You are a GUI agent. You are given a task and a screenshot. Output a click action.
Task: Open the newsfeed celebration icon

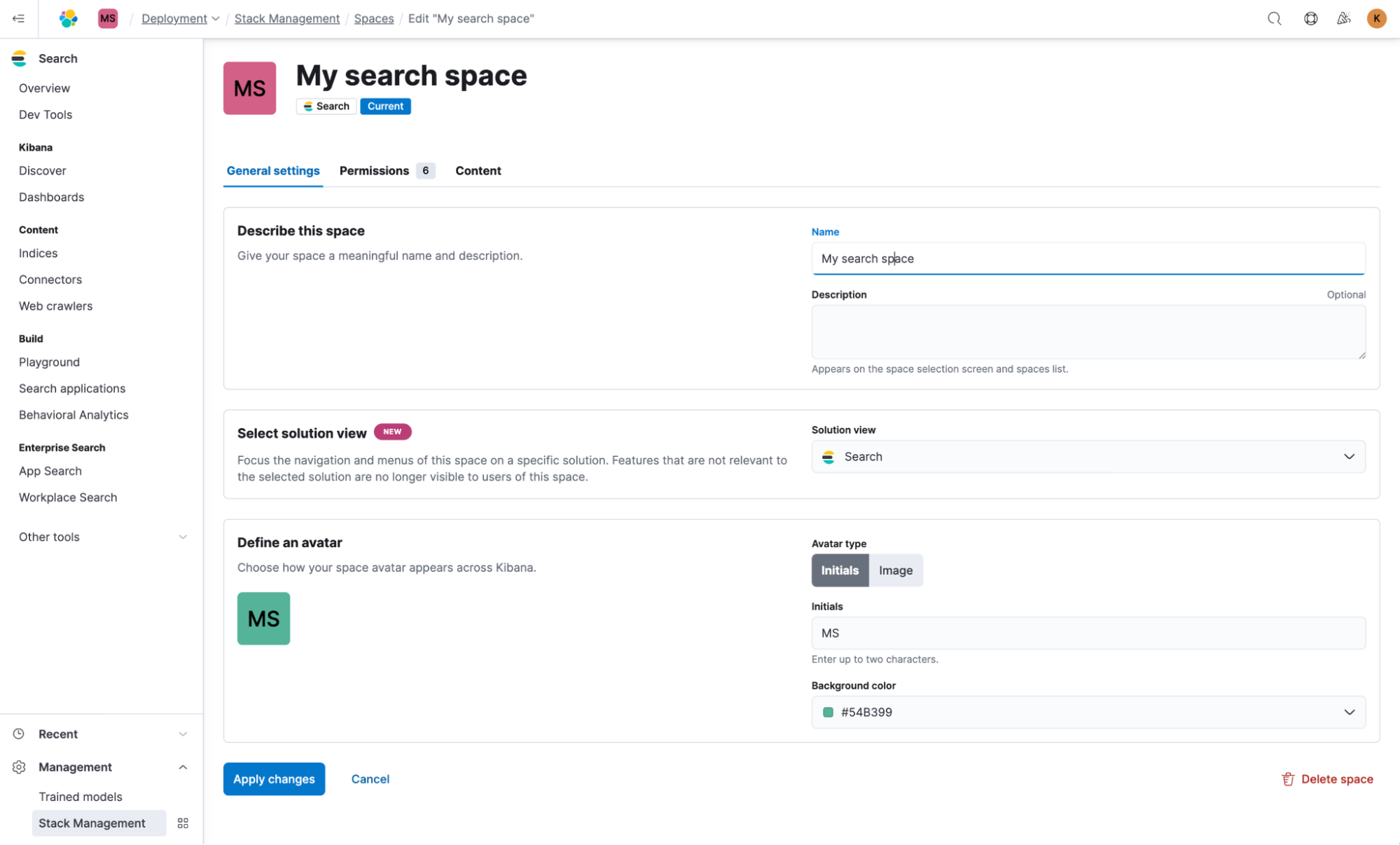[1343, 19]
